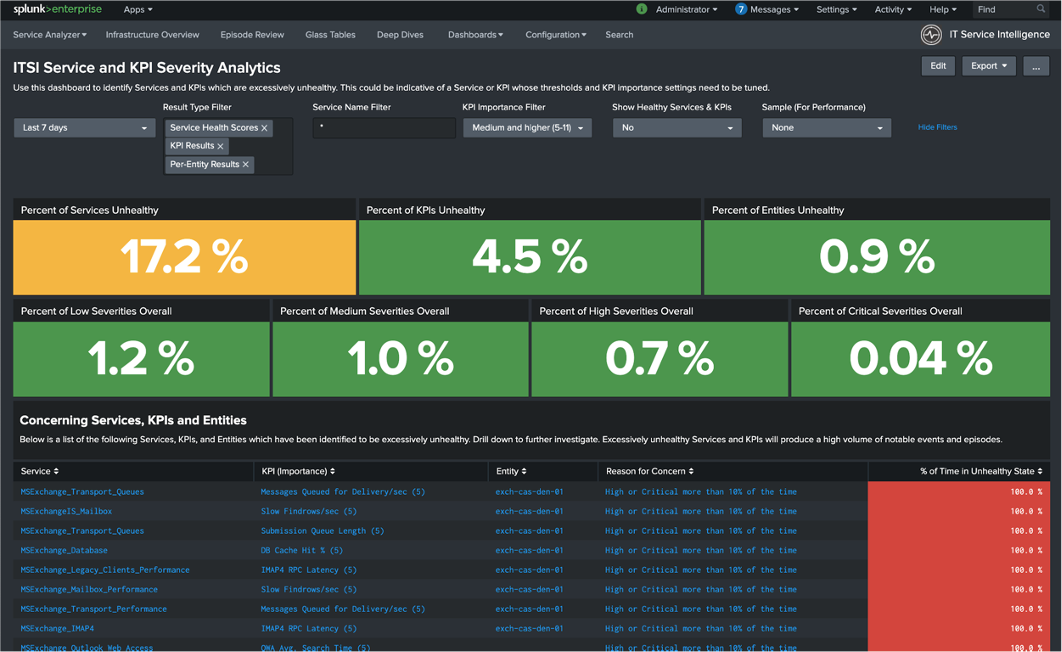Open the Last 7 days time range dropdown
This screenshot has height=652, width=1062.
[85, 128]
